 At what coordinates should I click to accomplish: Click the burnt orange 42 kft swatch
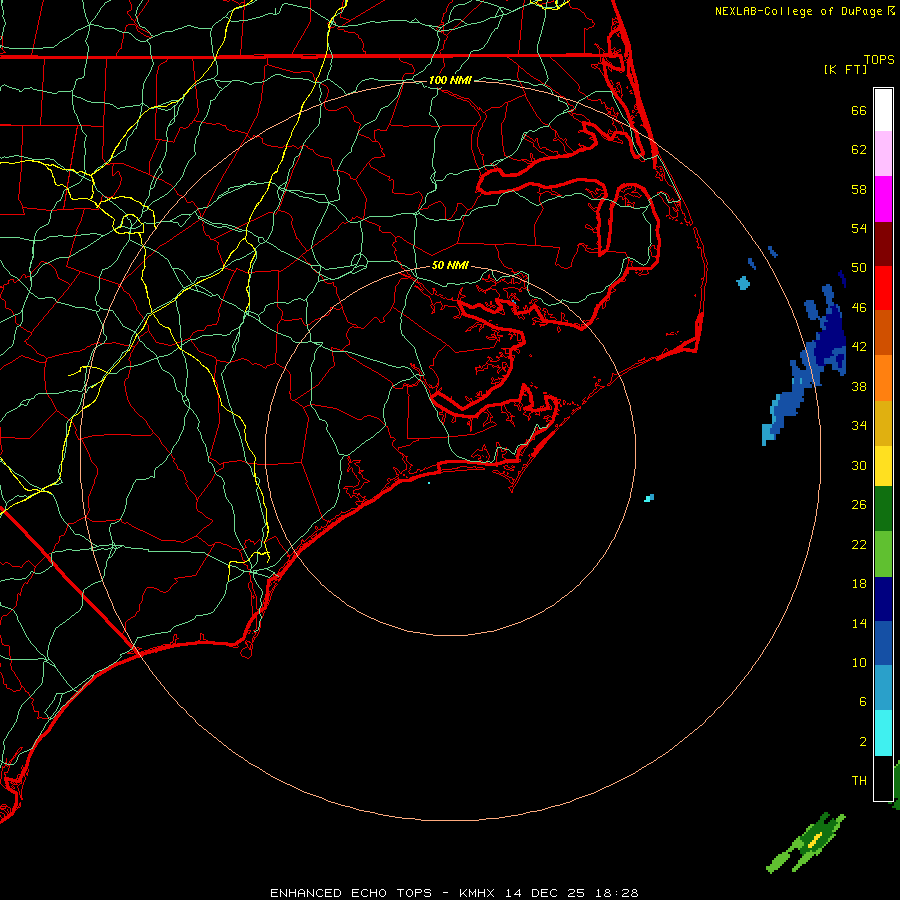pyautogui.click(x=883, y=332)
